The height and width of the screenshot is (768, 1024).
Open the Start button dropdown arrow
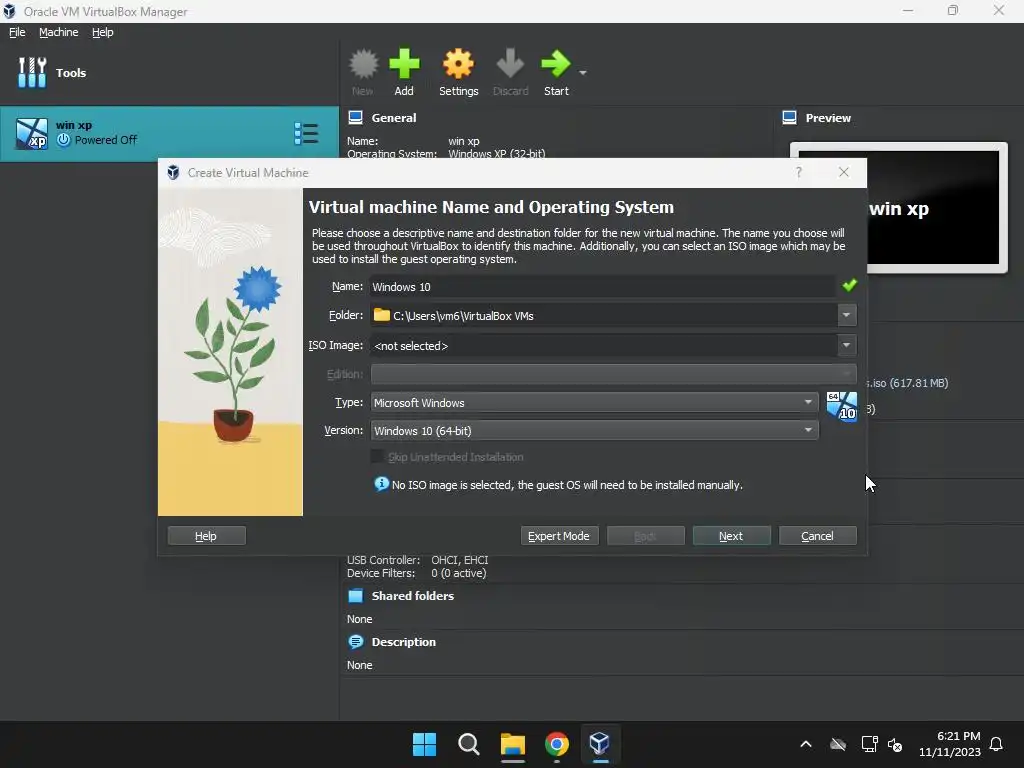click(583, 72)
